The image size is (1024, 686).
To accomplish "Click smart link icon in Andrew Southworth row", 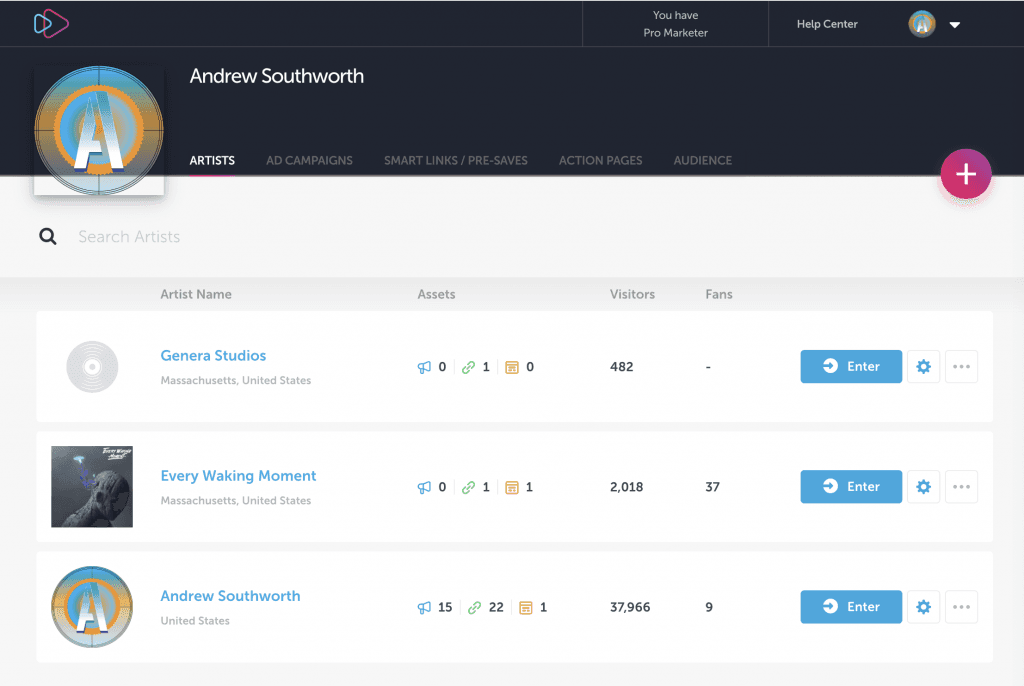I will (x=475, y=608).
